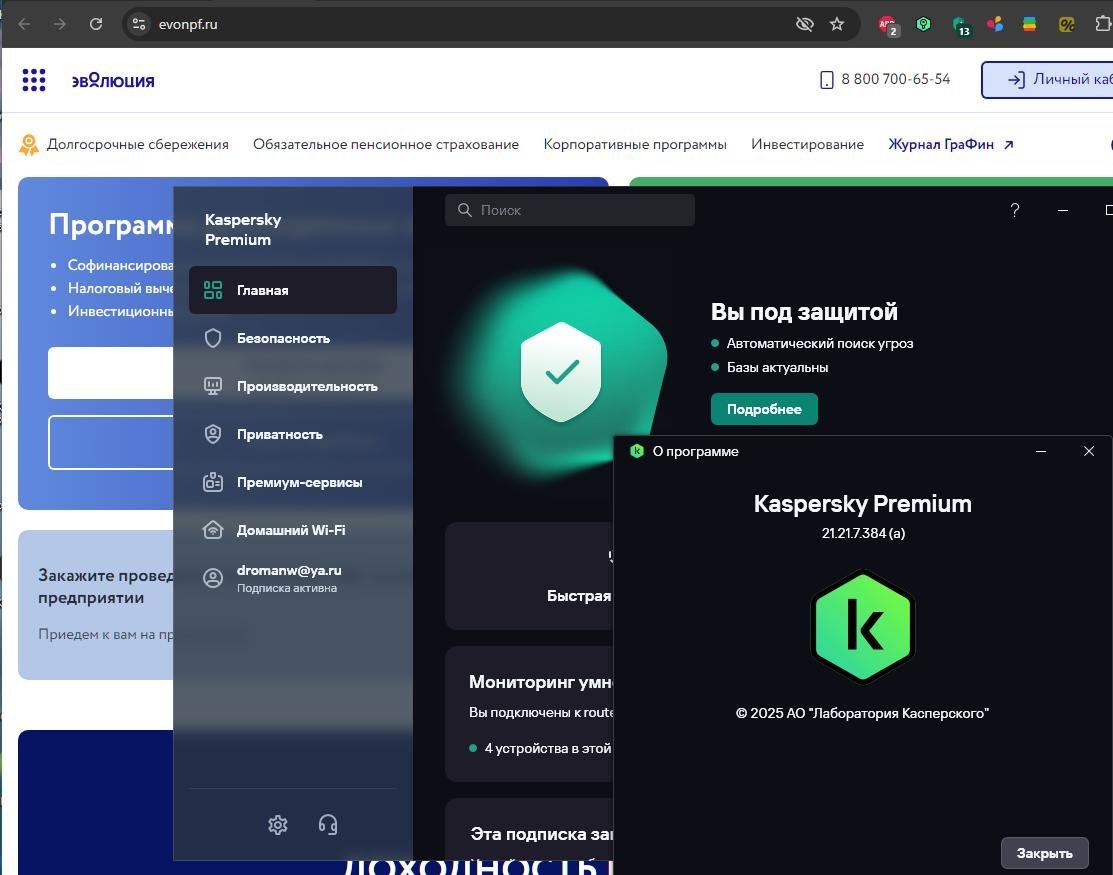The image size is (1113, 875).
Task: Open the browser extensions puzzle menu
Action: (x=1104, y=24)
